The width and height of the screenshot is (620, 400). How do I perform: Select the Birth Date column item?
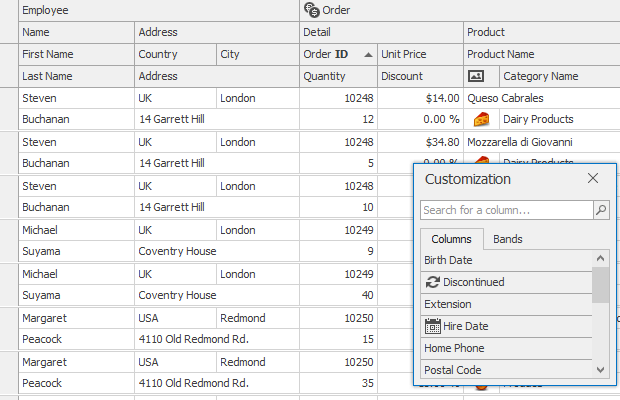click(x=506, y=260)
